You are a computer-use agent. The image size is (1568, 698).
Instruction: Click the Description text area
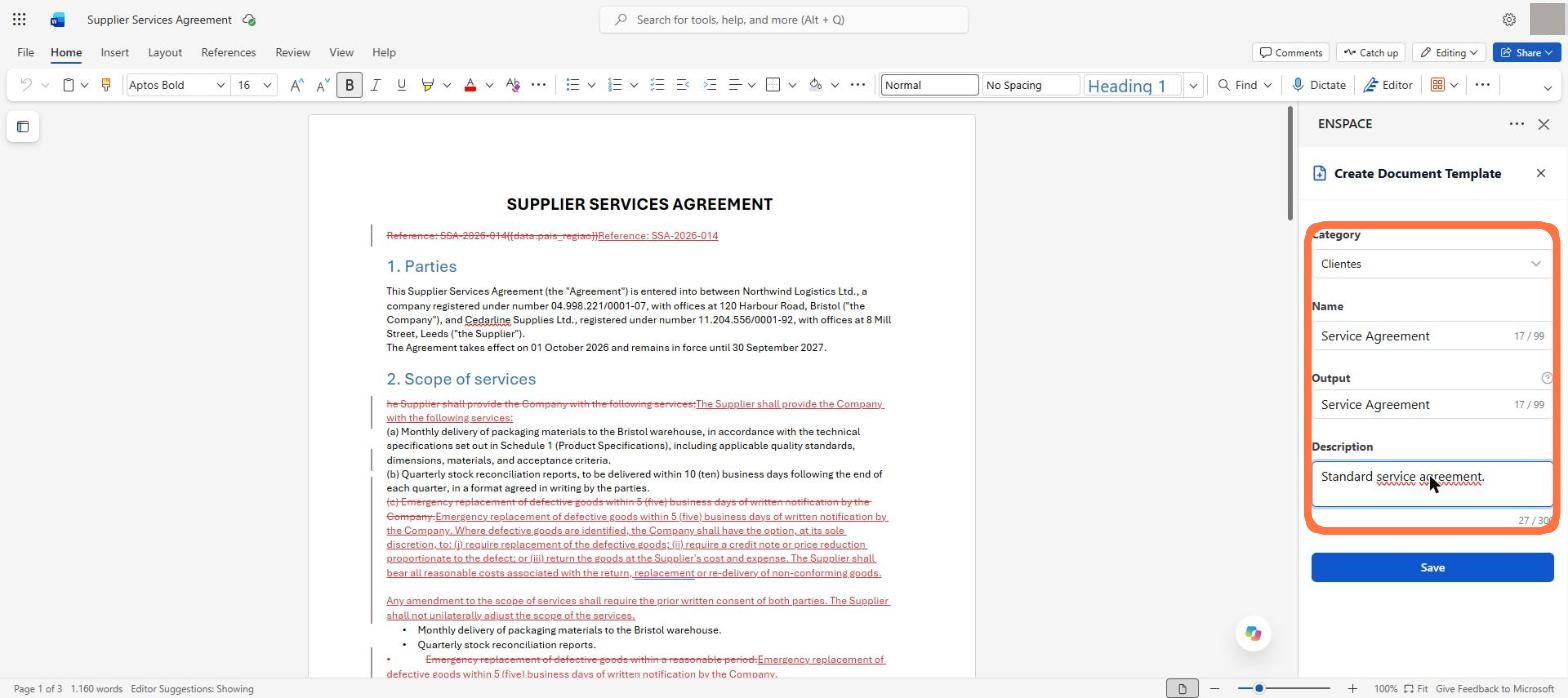(x=1432, y=484)
